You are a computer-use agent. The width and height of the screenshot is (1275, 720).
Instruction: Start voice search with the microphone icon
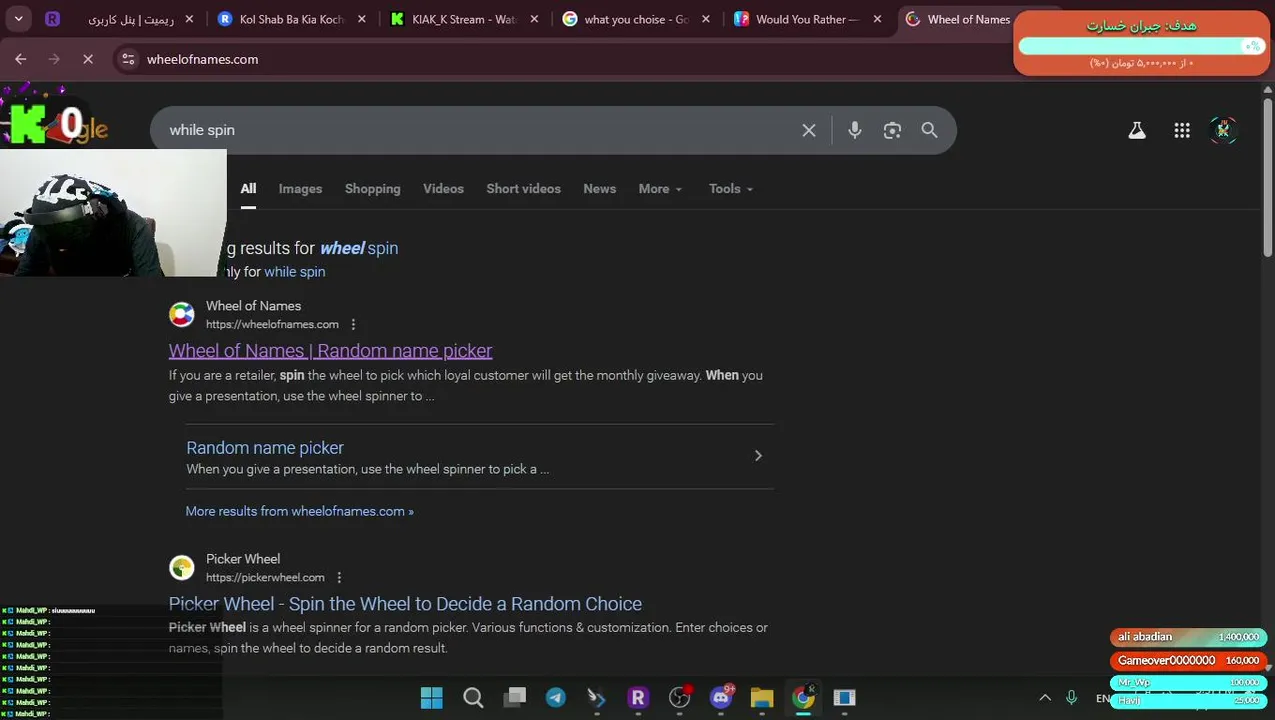pos(854,130)
